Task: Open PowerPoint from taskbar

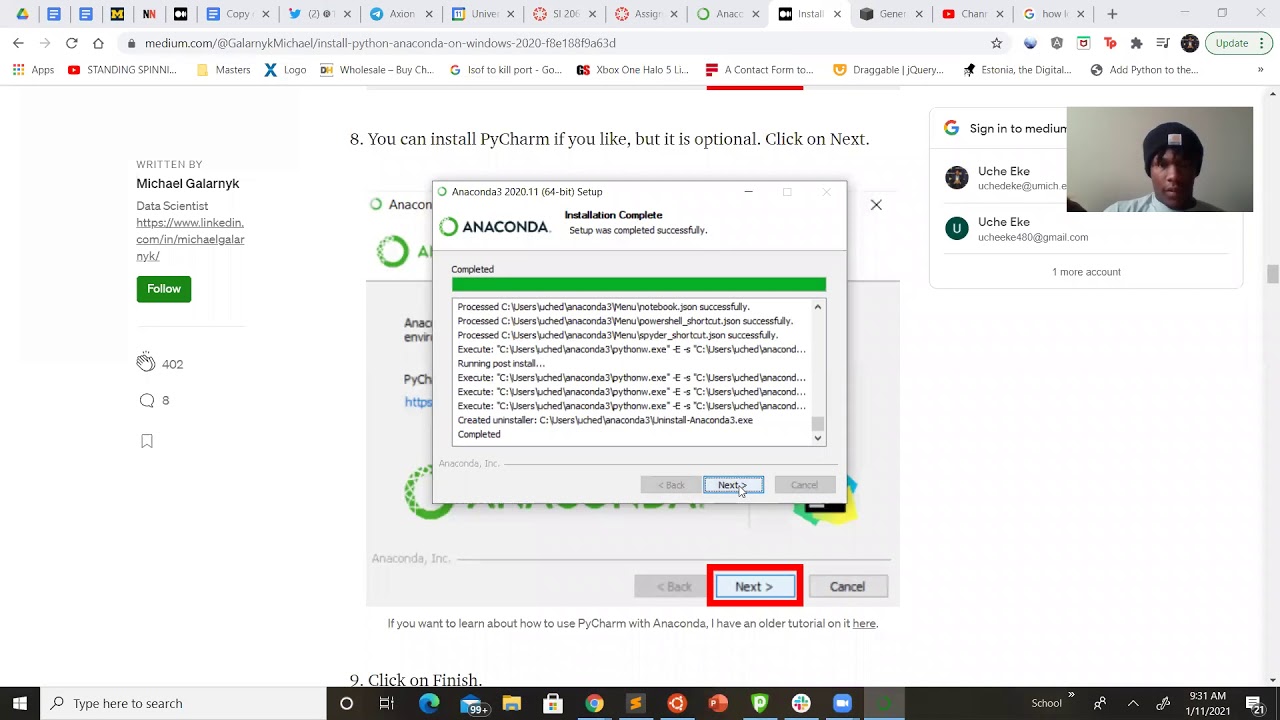Action: pyautogui.click(x=718, y=703)
